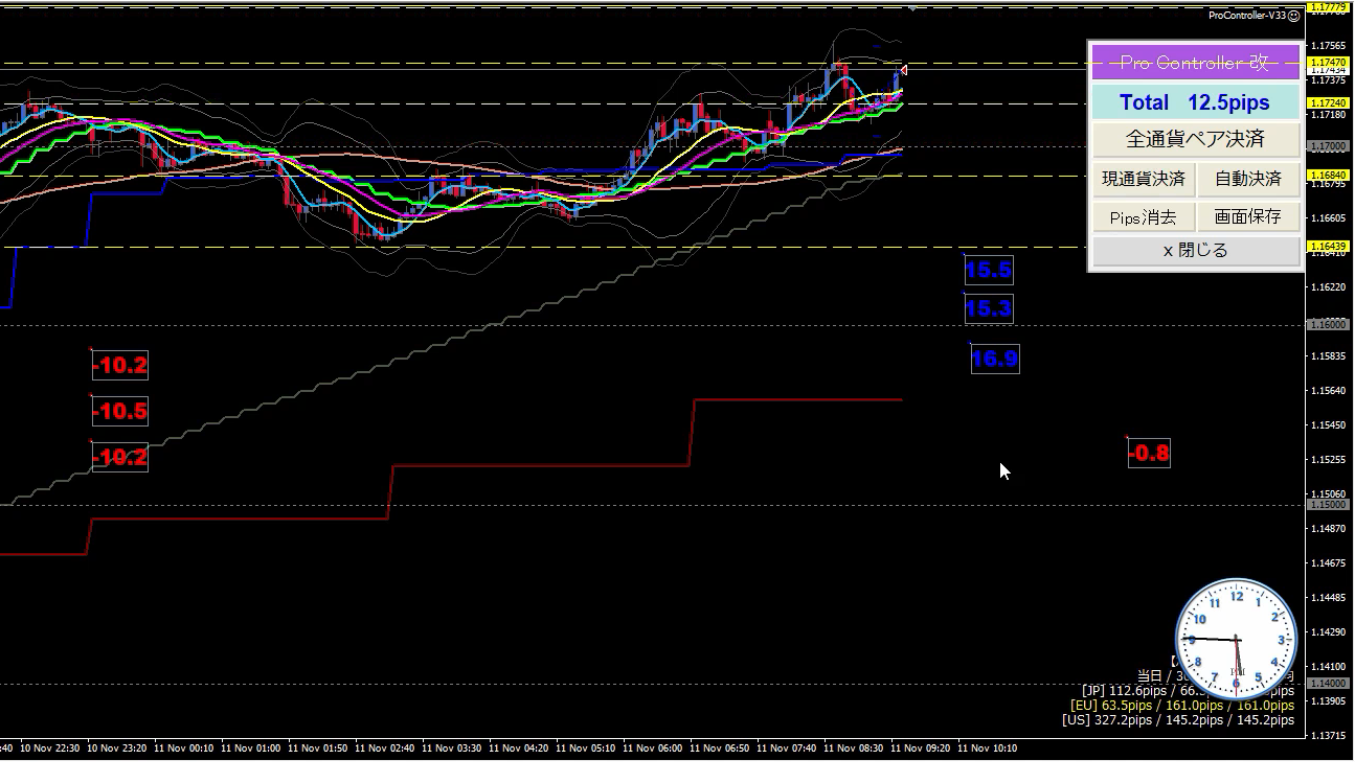Click the gray 1.14000 level tag
The width and height of the screenshot is (1355, 762).
[1330, 683]
